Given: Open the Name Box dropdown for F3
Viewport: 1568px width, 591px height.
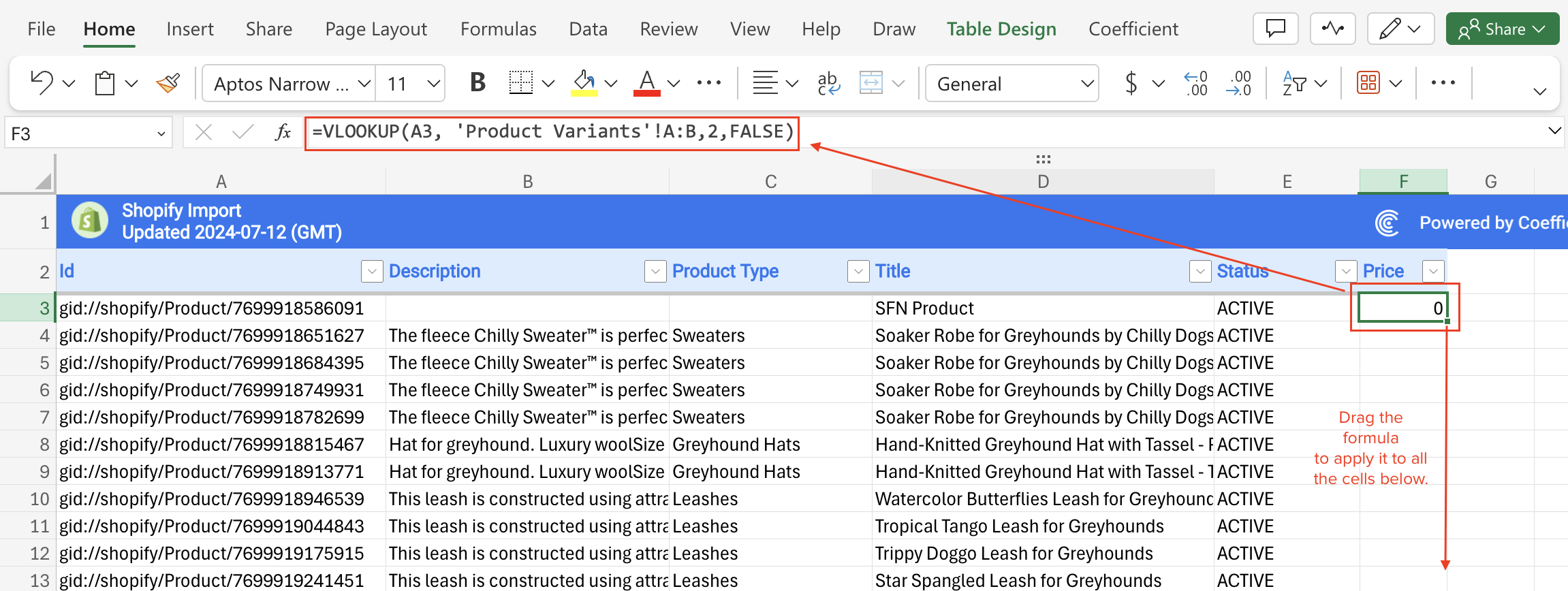Looking at the screenshot, I should [x=161, y=133].
